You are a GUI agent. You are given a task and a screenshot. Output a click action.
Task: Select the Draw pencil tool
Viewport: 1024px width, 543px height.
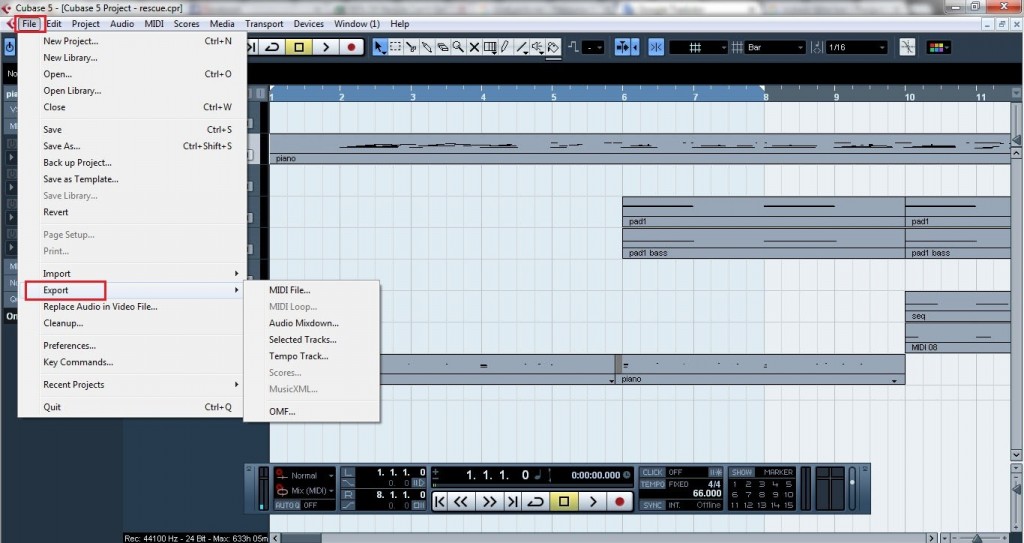pyautogui.click(x=505, y=47)
